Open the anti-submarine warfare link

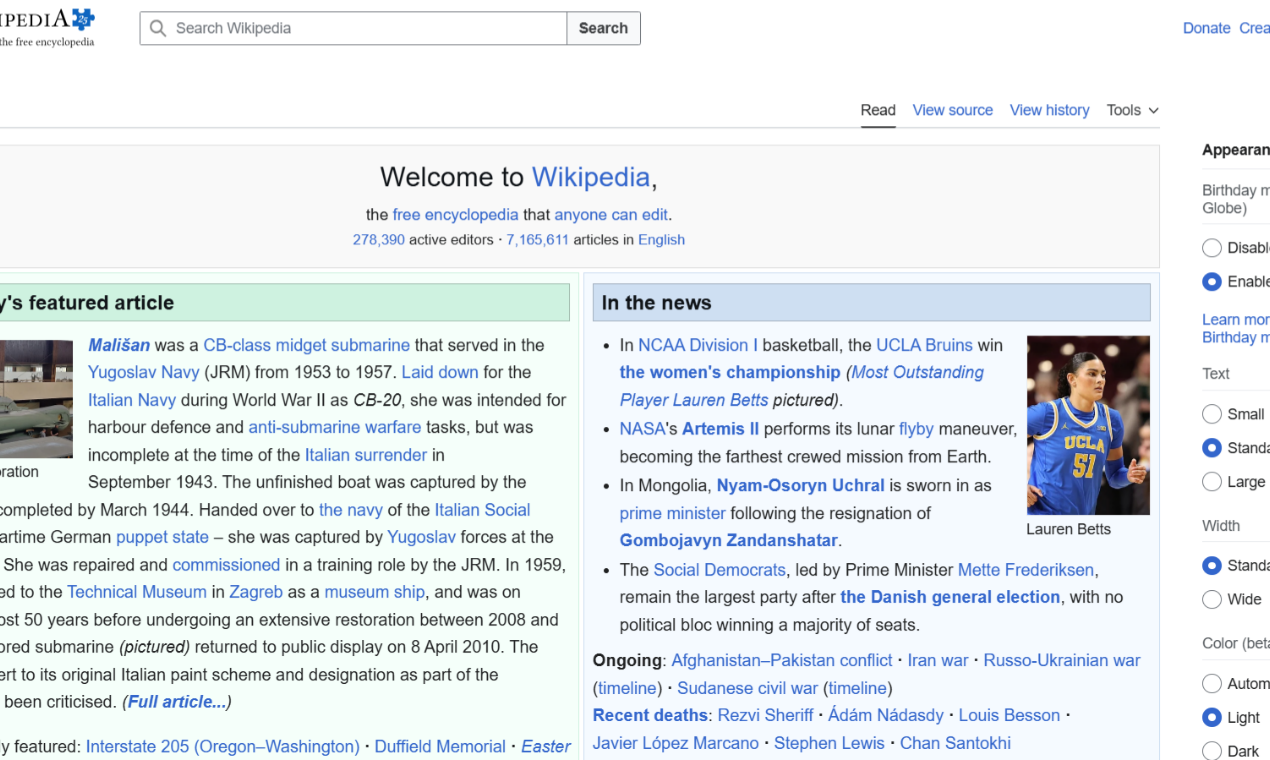coord(335,427)
